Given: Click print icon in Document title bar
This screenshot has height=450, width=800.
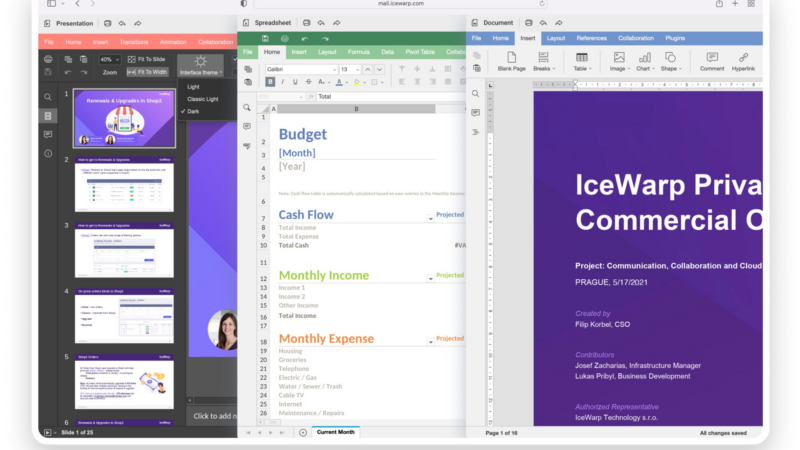Looking at the screenshot, I should (x=529, y=23).
